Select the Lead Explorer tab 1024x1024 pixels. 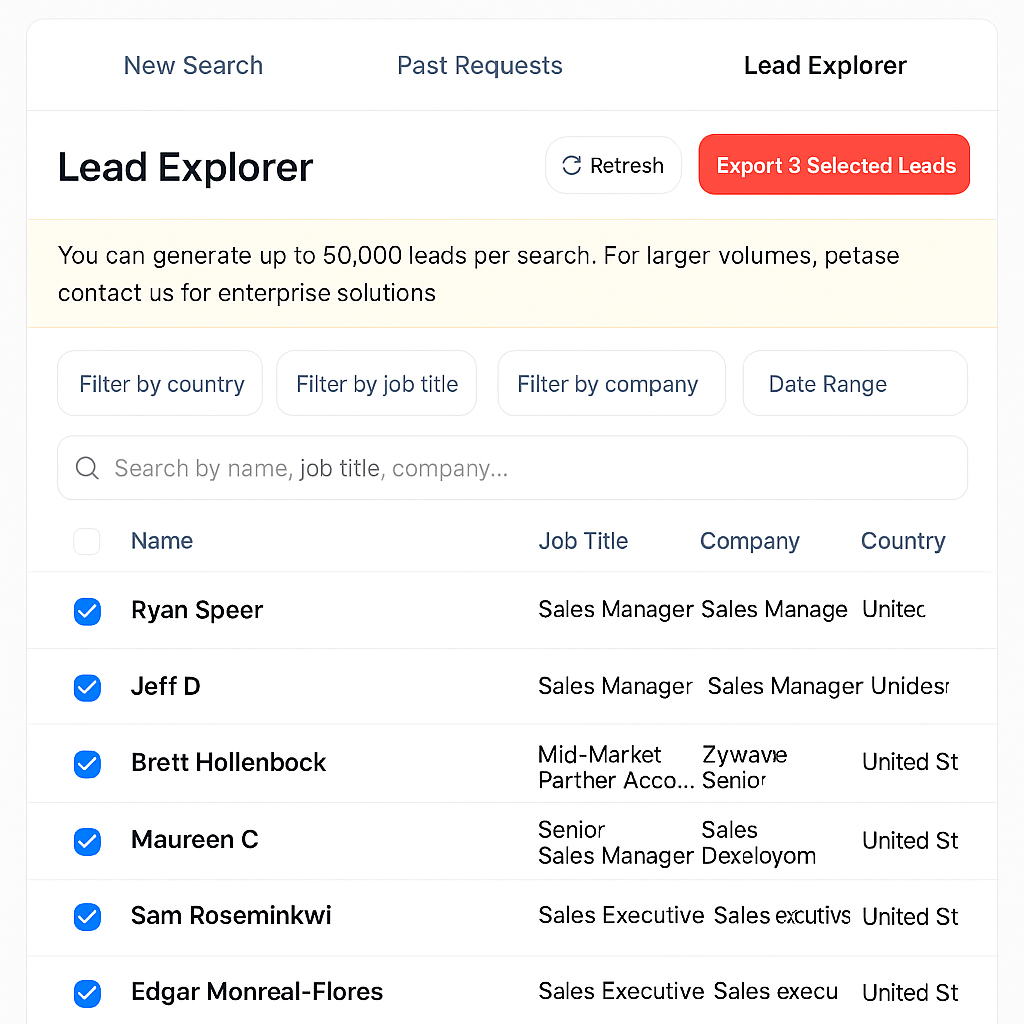click(x=825, y=65)
